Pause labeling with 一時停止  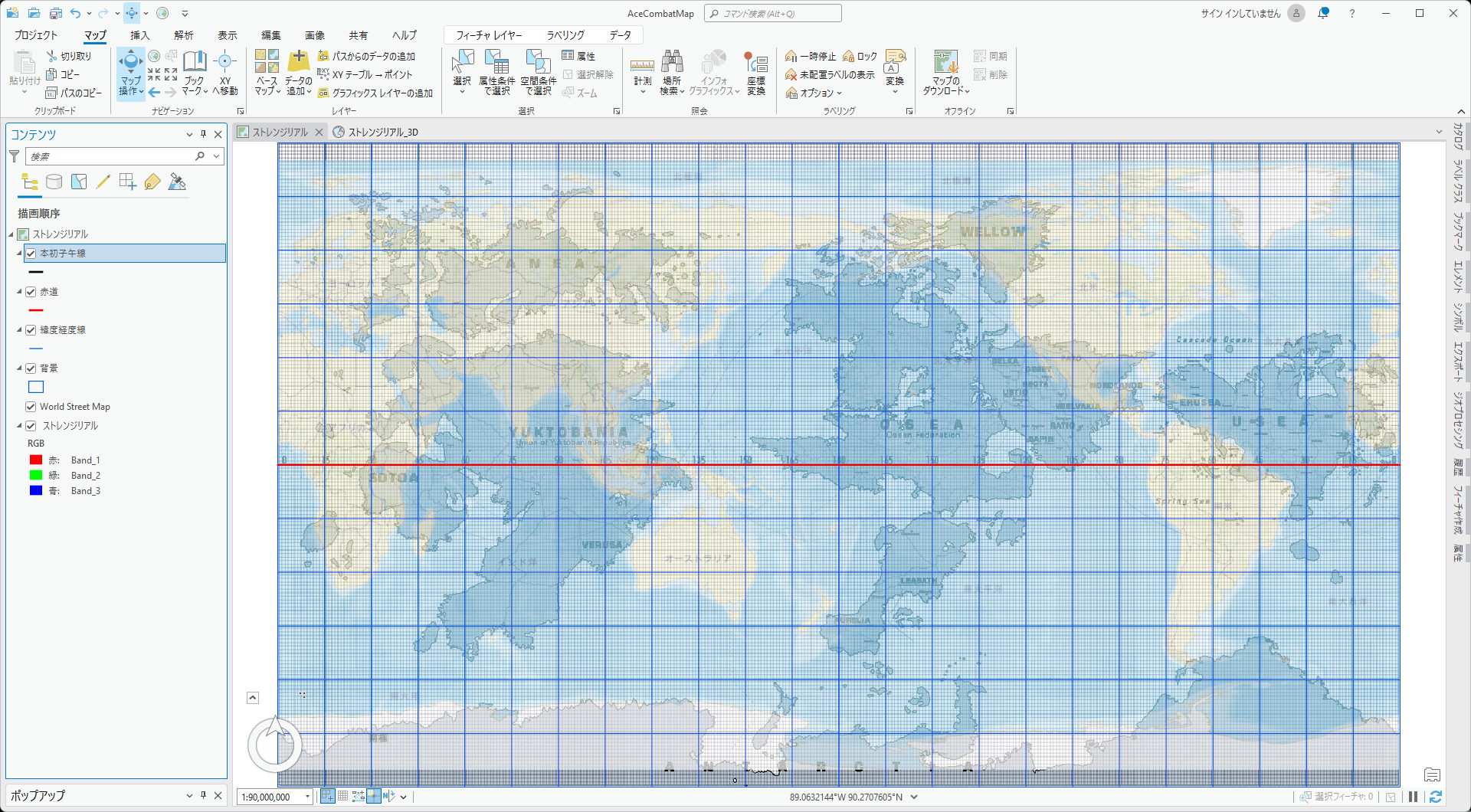(x=811, y=57)
